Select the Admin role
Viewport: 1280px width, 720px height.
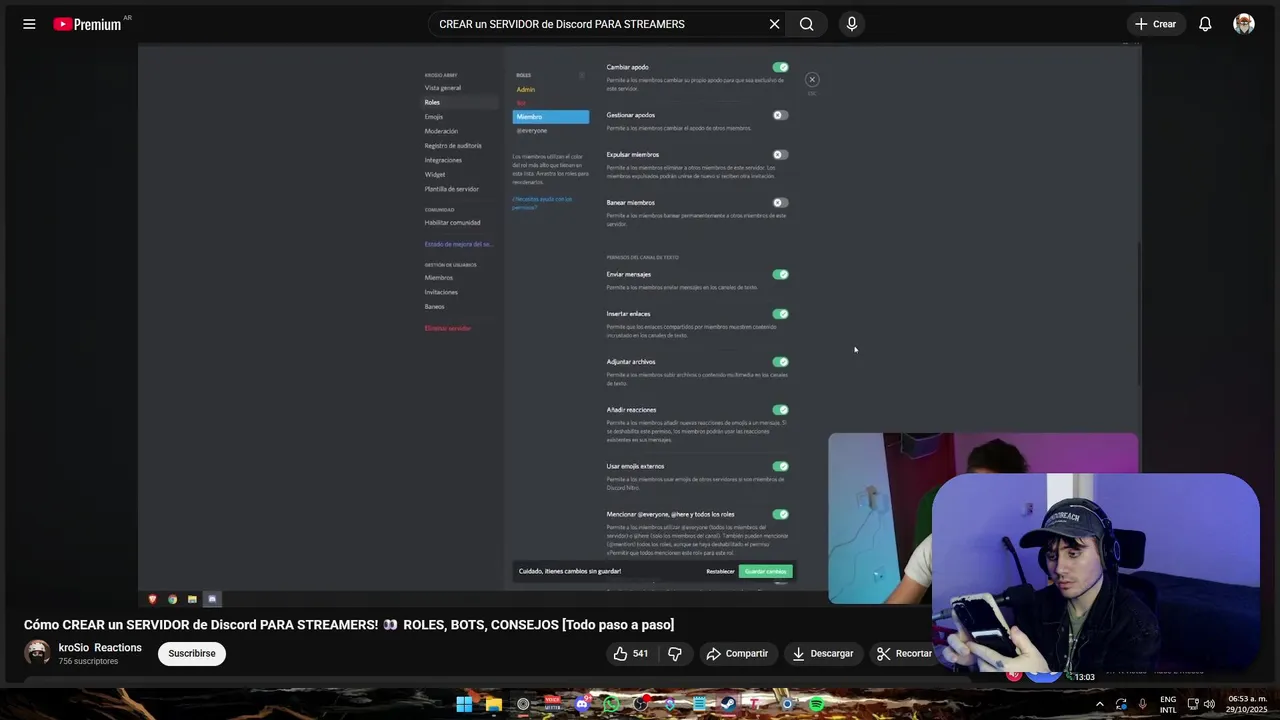[526, 90]
